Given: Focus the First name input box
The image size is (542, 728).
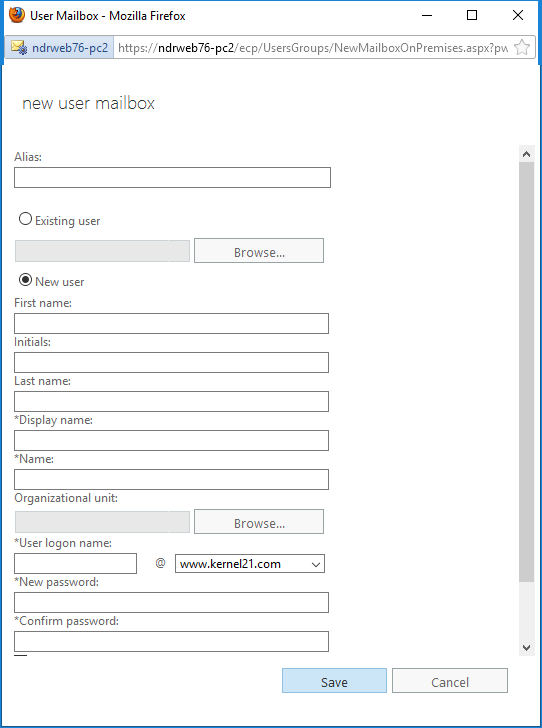Looking at the screenshot, I should coord(171,323).
